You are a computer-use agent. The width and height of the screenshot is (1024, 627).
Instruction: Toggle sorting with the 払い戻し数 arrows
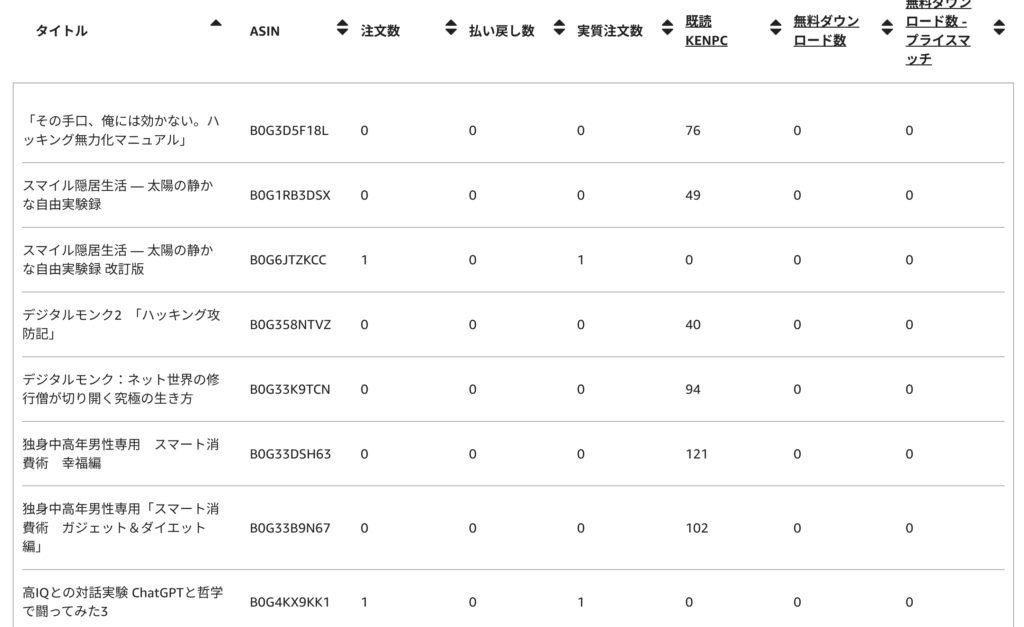pyautogui.click(x=559, y=30)
